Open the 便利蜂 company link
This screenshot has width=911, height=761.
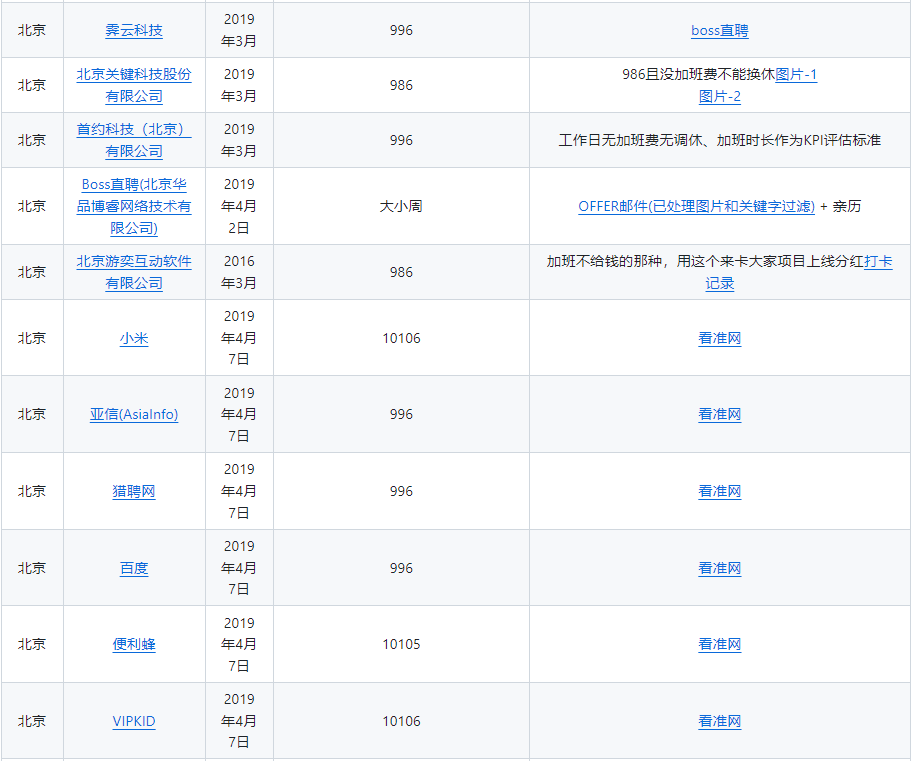click(x=134, y=644)
